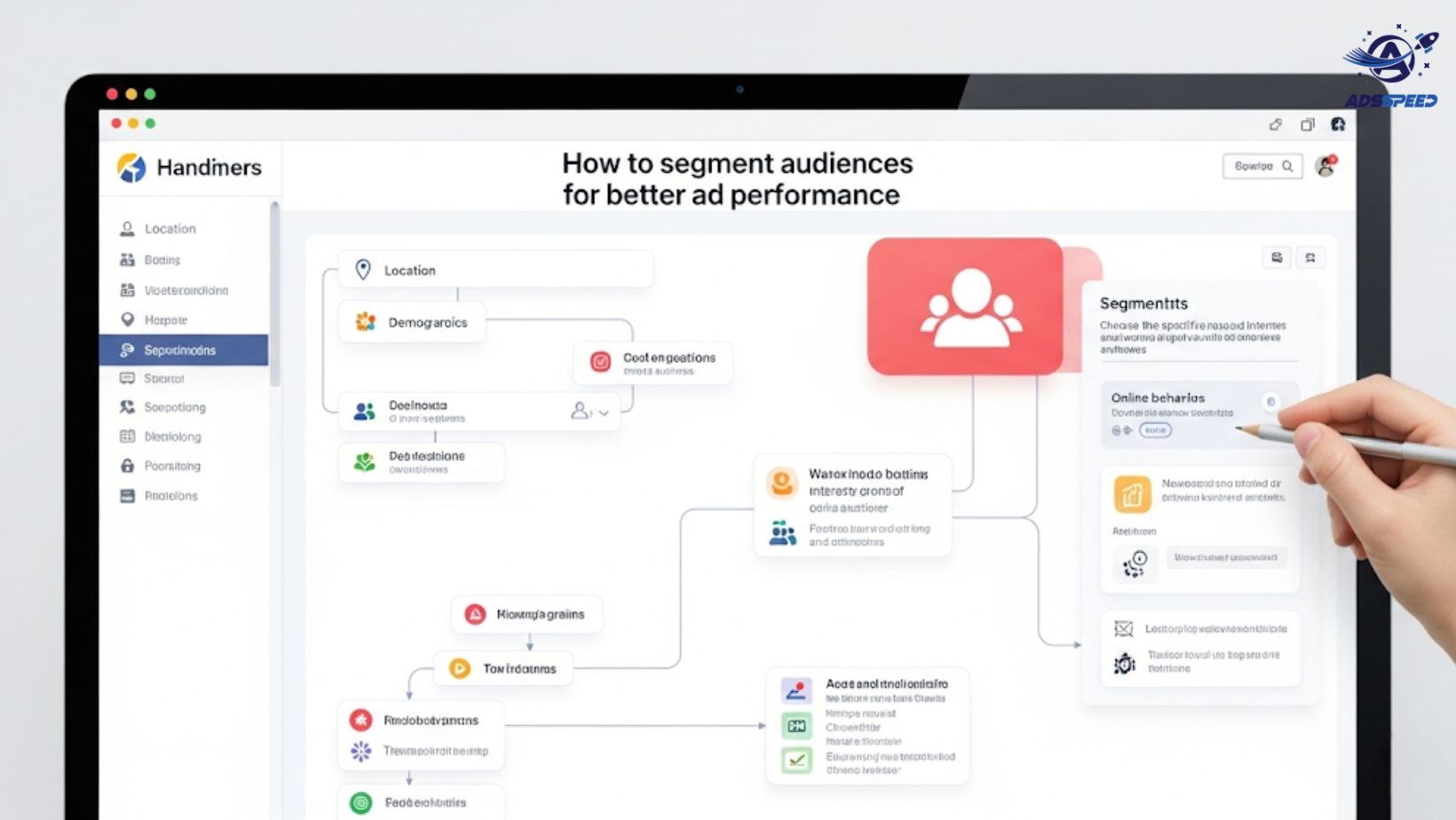Select the Demographics node icon

(x=365, y=322)
